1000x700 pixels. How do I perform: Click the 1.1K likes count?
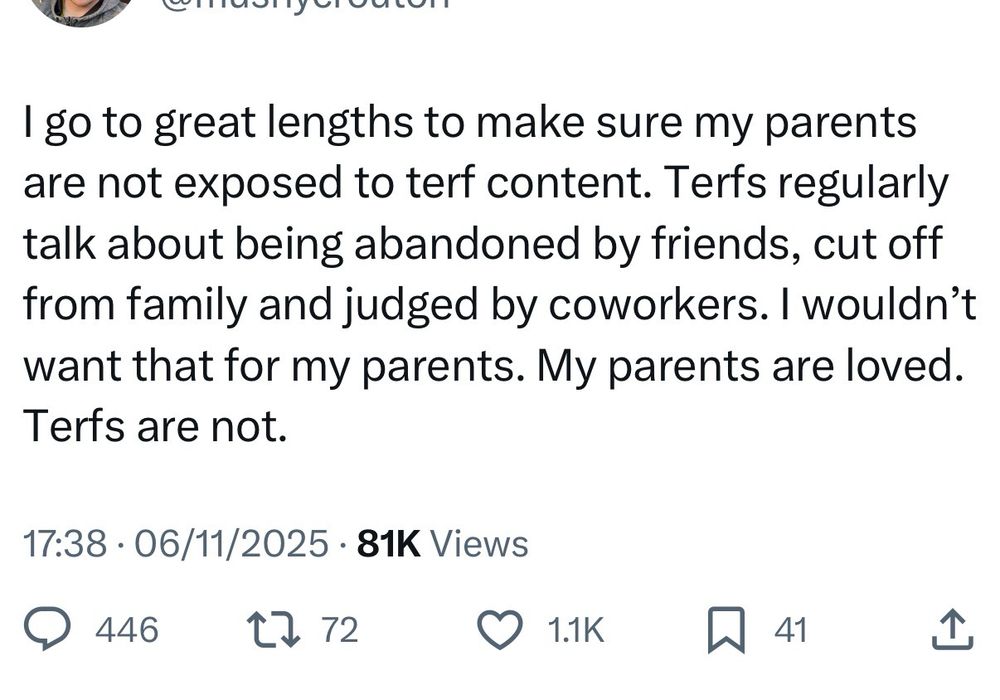575,630
